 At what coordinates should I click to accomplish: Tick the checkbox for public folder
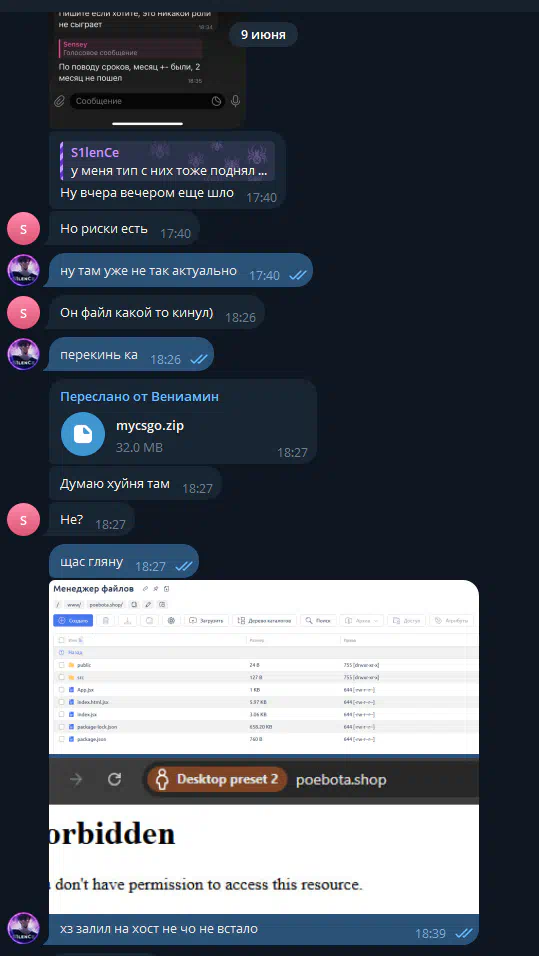pyautogui.click(x=61, y=665)
